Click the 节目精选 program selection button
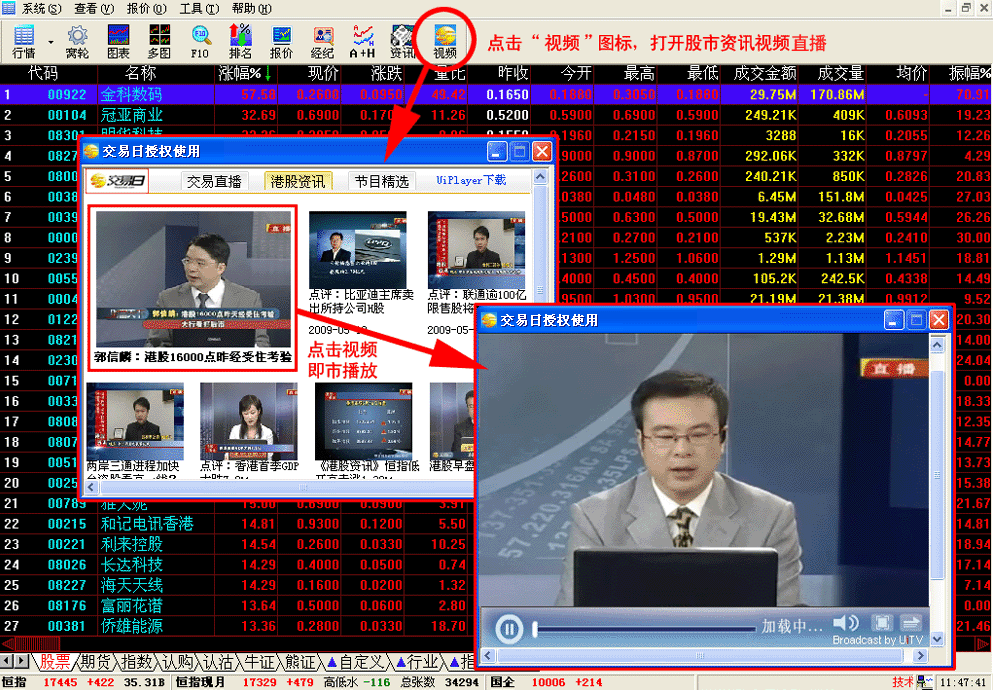This screenshot has width=993, height=690. point(381,181)
